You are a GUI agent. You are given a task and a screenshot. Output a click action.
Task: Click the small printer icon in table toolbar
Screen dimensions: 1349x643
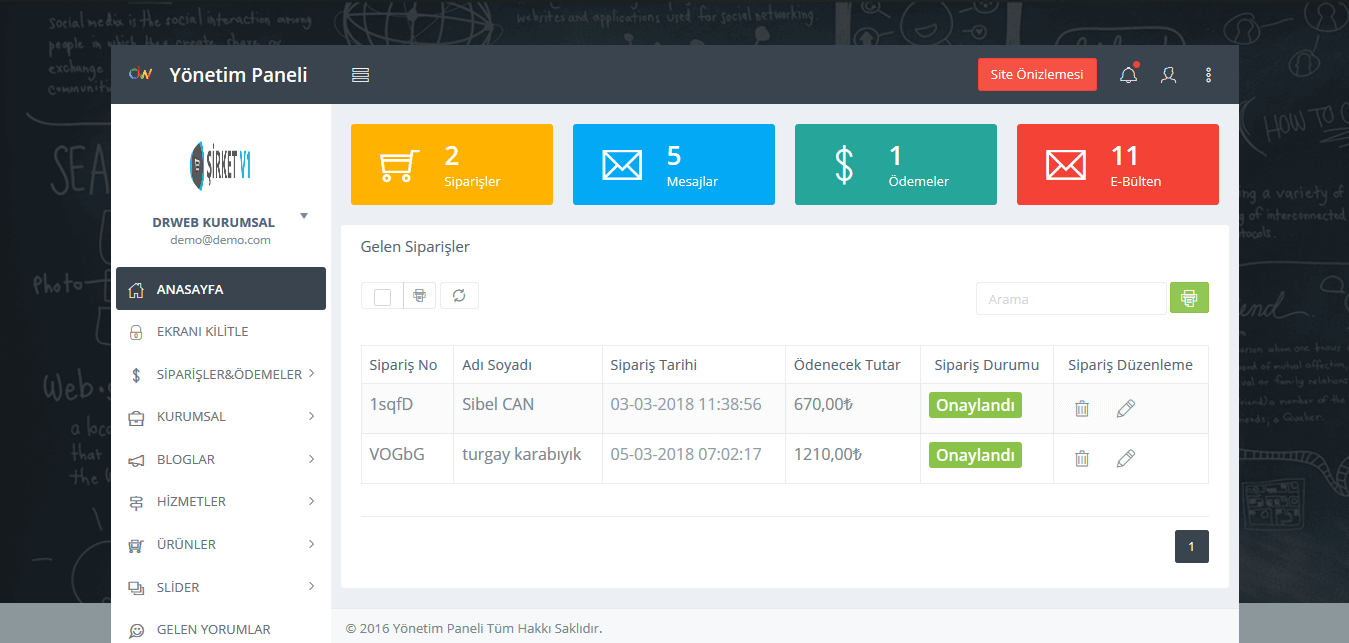tap(420, 296)
